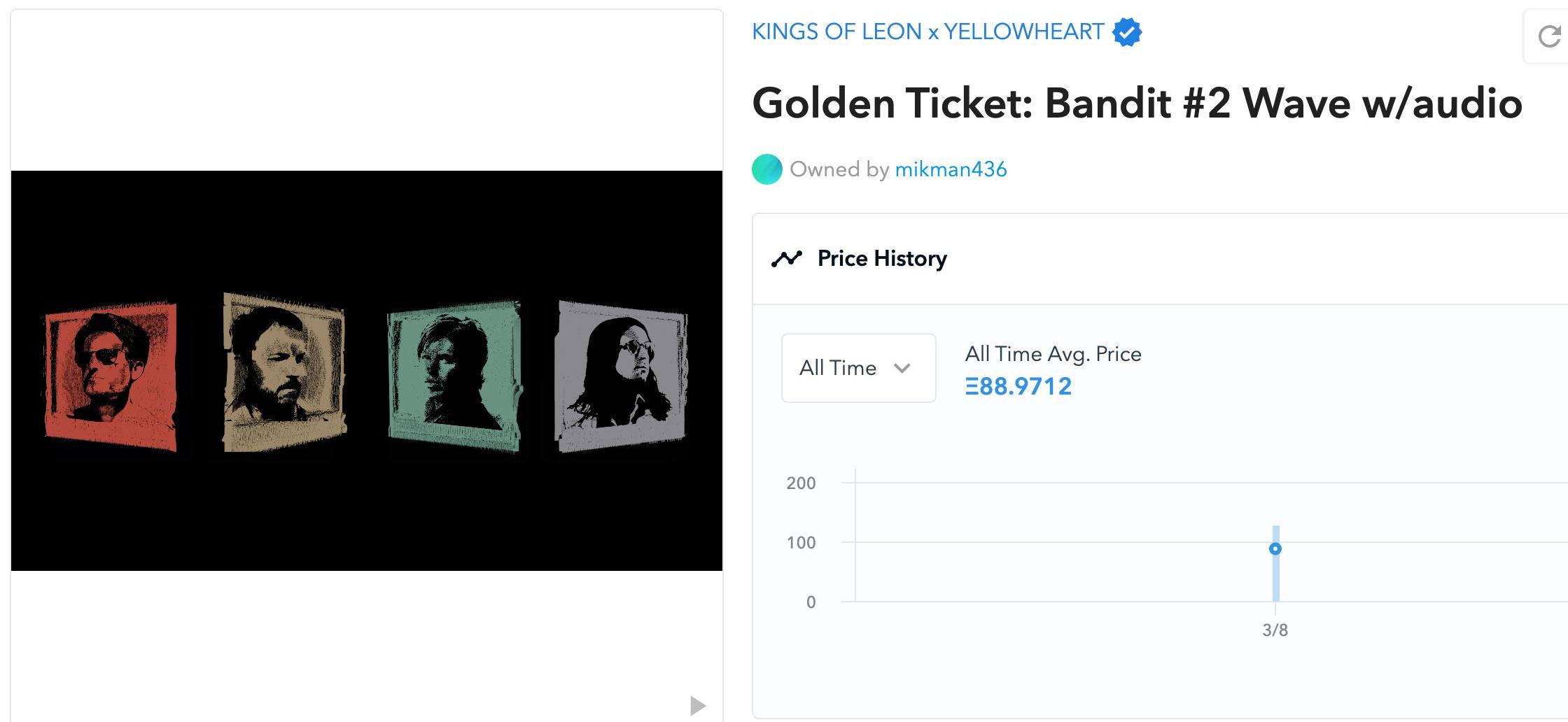This screenshot has height=722, width=1568.
Task: Click the Ξ88.9712 average price value
Action: (1018, 386)
